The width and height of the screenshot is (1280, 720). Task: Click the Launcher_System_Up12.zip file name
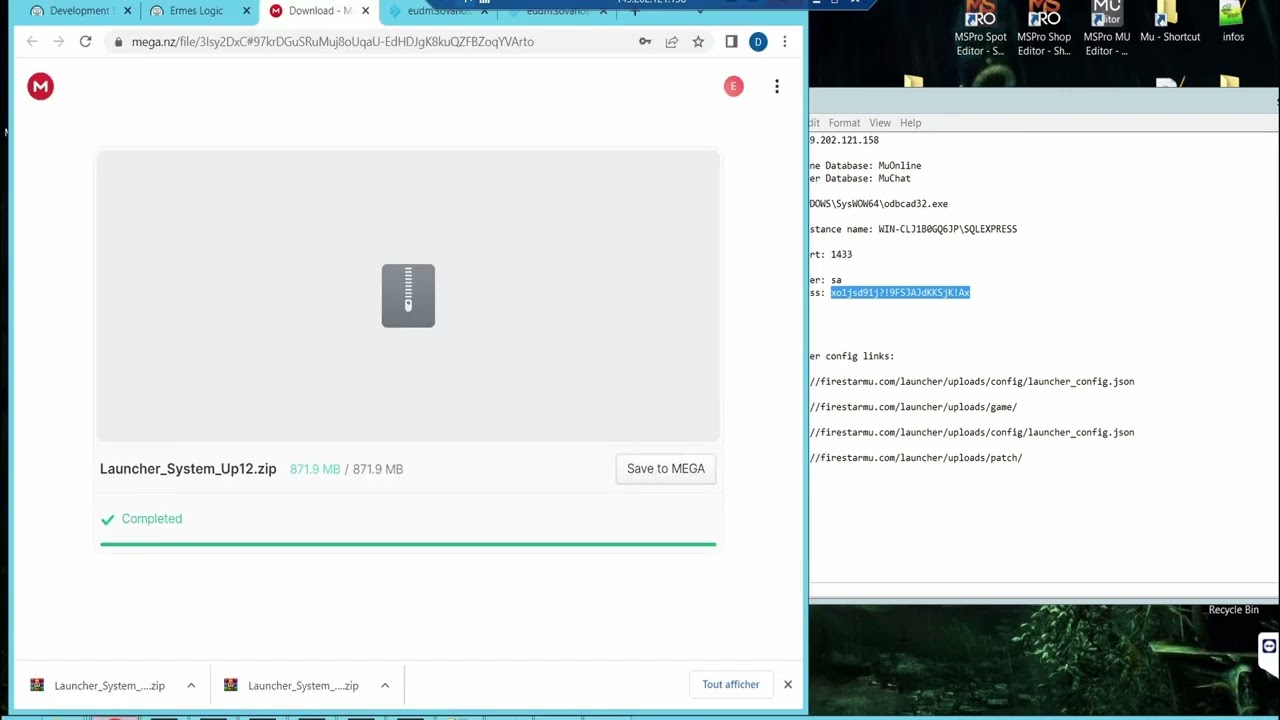(x=188, y=469)
